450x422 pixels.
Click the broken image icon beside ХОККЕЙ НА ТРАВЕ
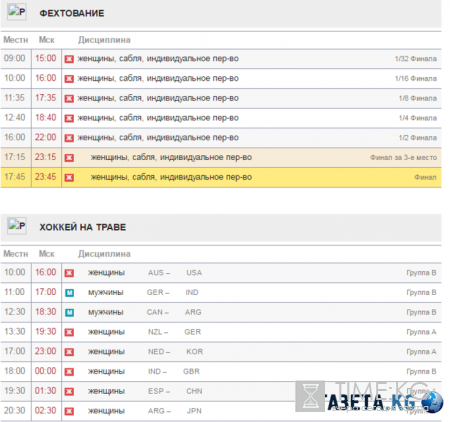(17, 226)
